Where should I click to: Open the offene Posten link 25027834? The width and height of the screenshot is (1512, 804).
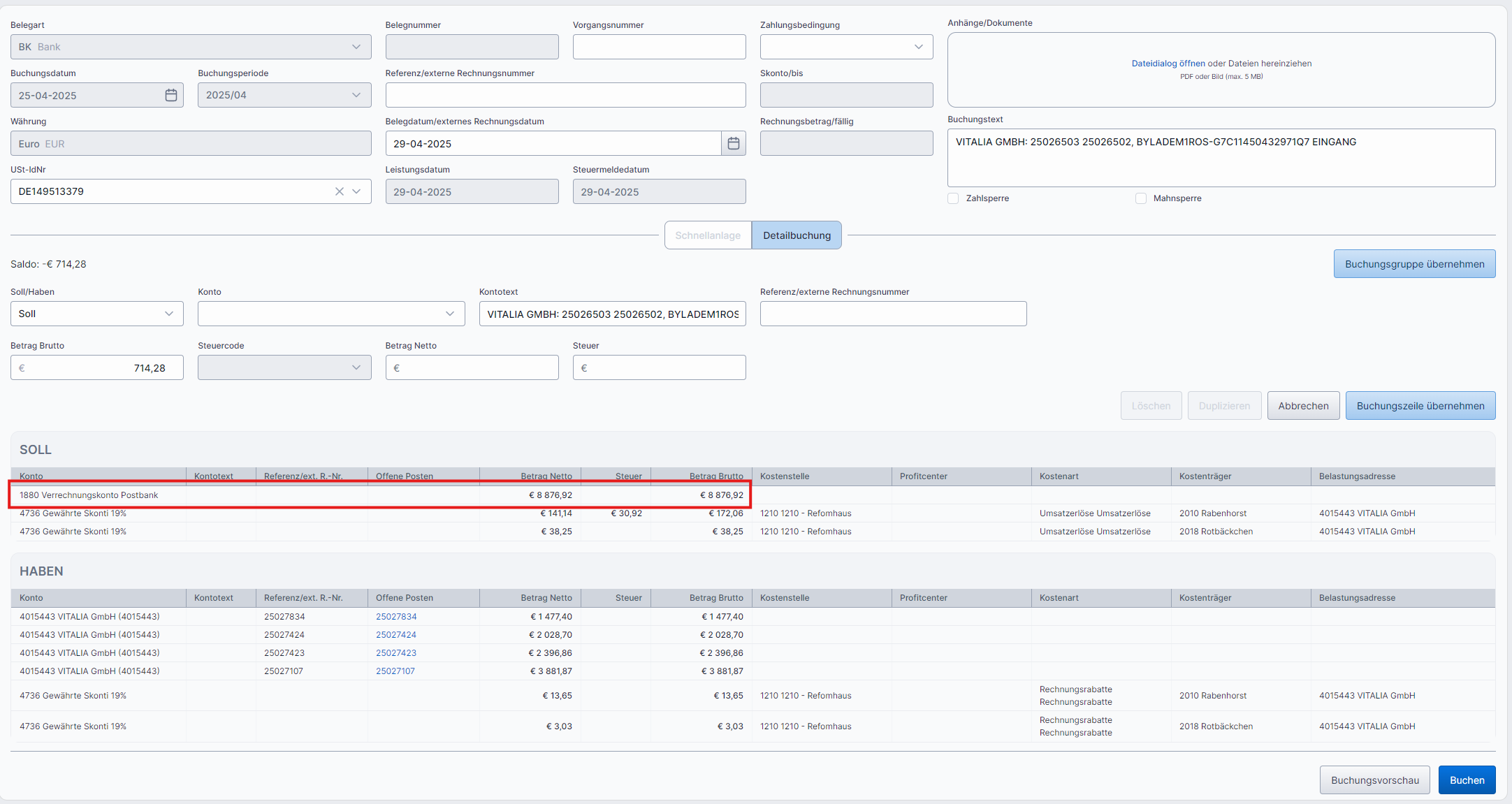396,617
